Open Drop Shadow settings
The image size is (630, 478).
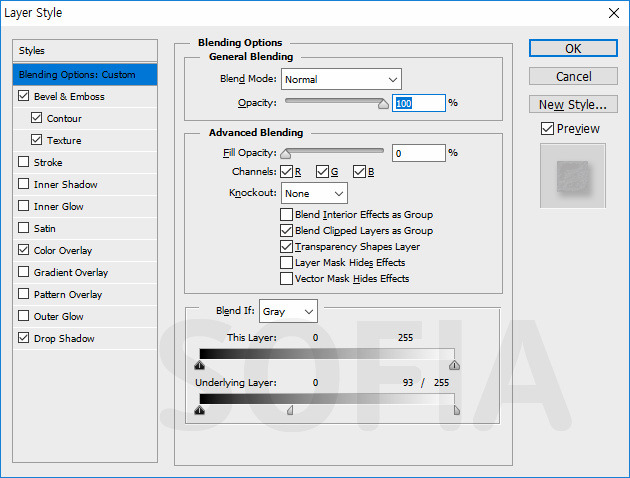(x=64, y=339)
